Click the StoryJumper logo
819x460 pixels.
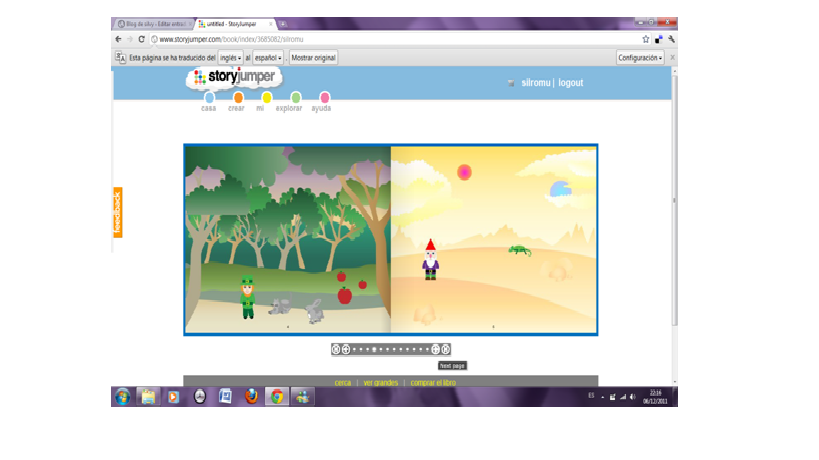click(x=234, y=78)
